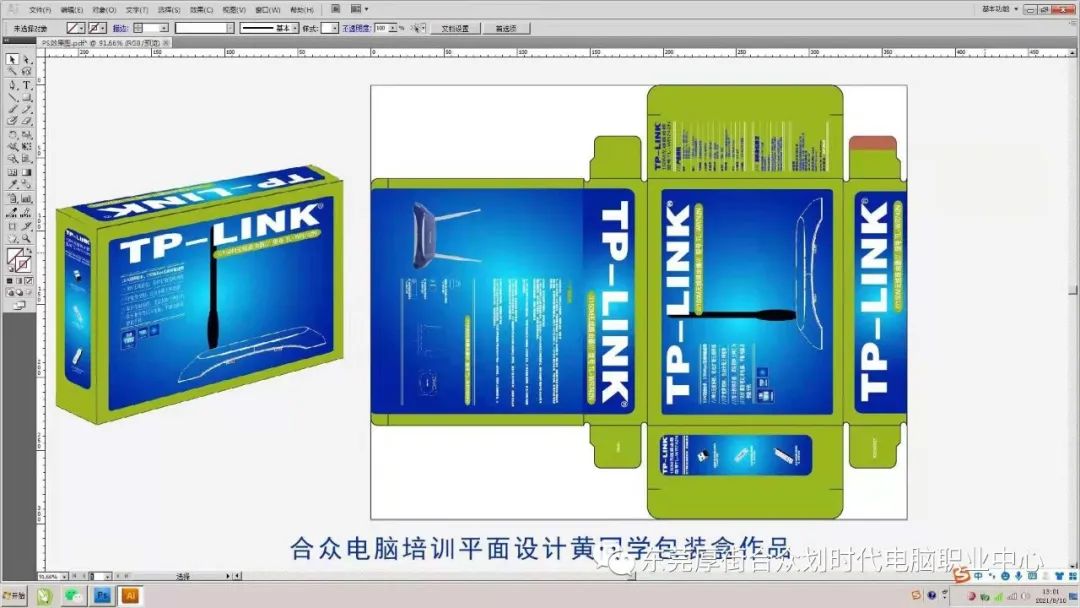
Task: Open the 对象(O) menu
Action: tap(104, 10)
